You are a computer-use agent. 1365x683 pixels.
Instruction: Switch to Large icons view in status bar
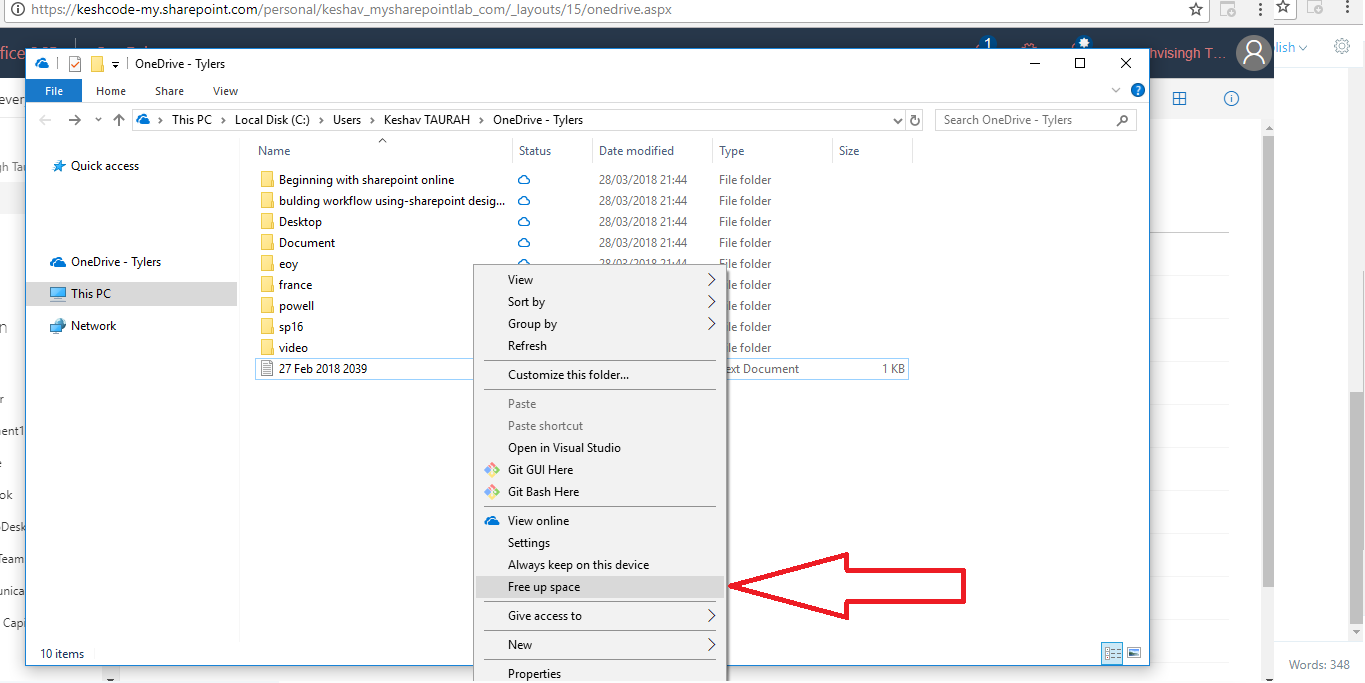click(1134, 653)
